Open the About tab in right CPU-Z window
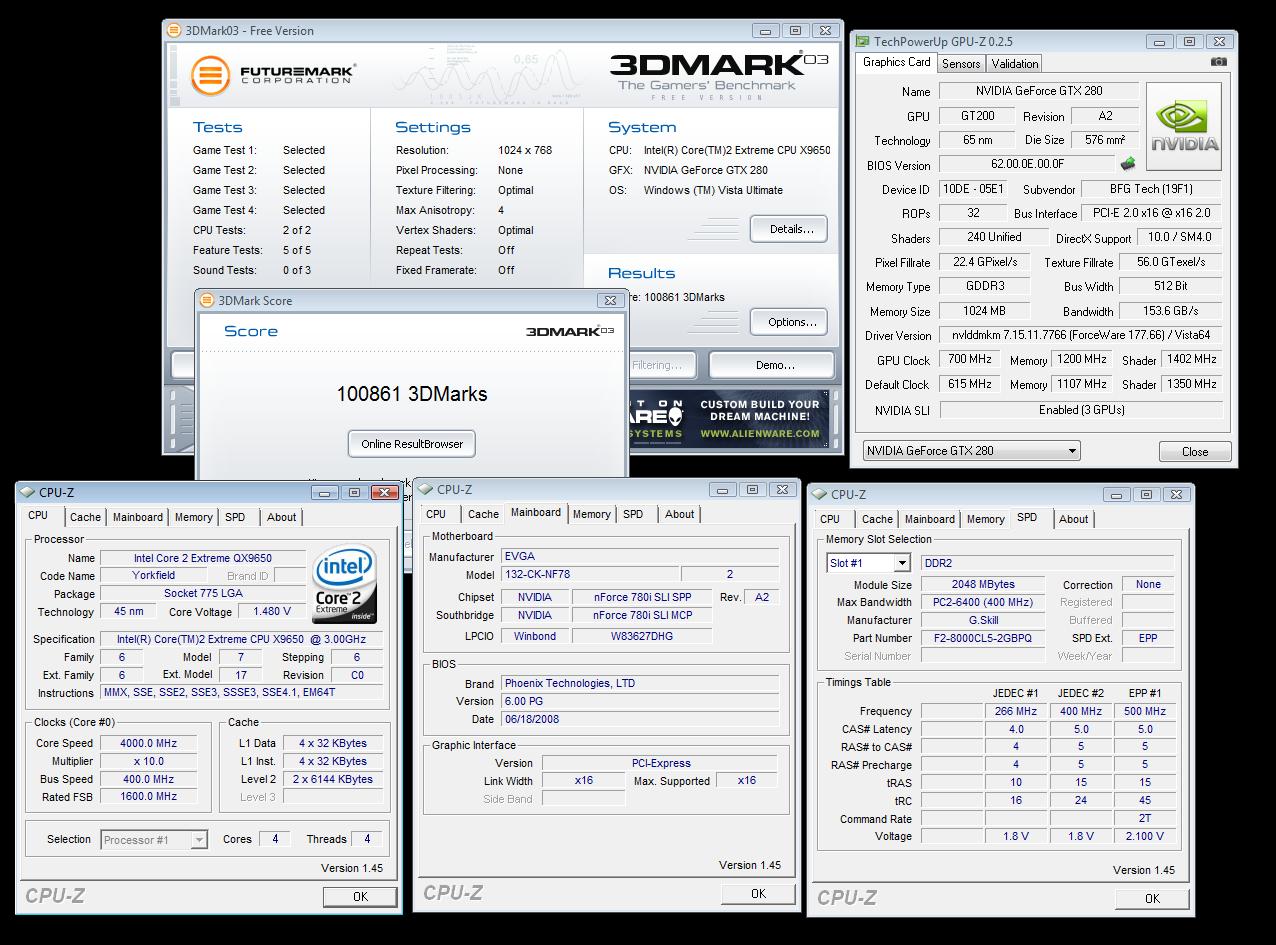Viewport: 1276px width, 945px height. point(1074,519)
